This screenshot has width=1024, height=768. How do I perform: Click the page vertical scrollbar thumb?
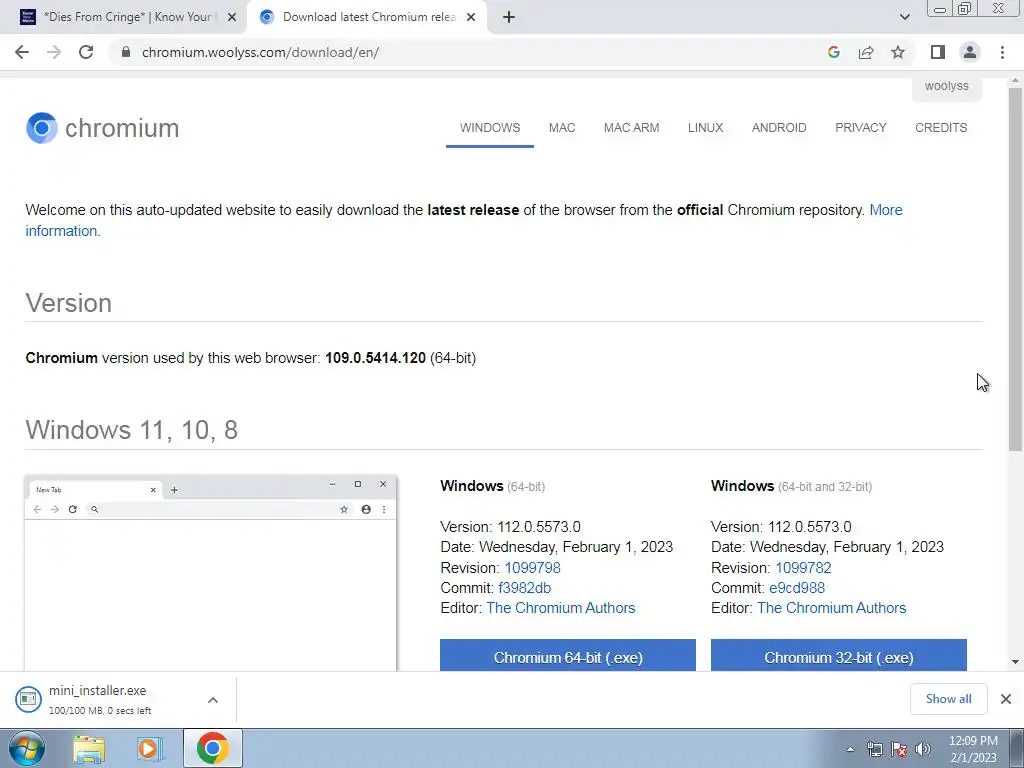[x=1015, y=268]
